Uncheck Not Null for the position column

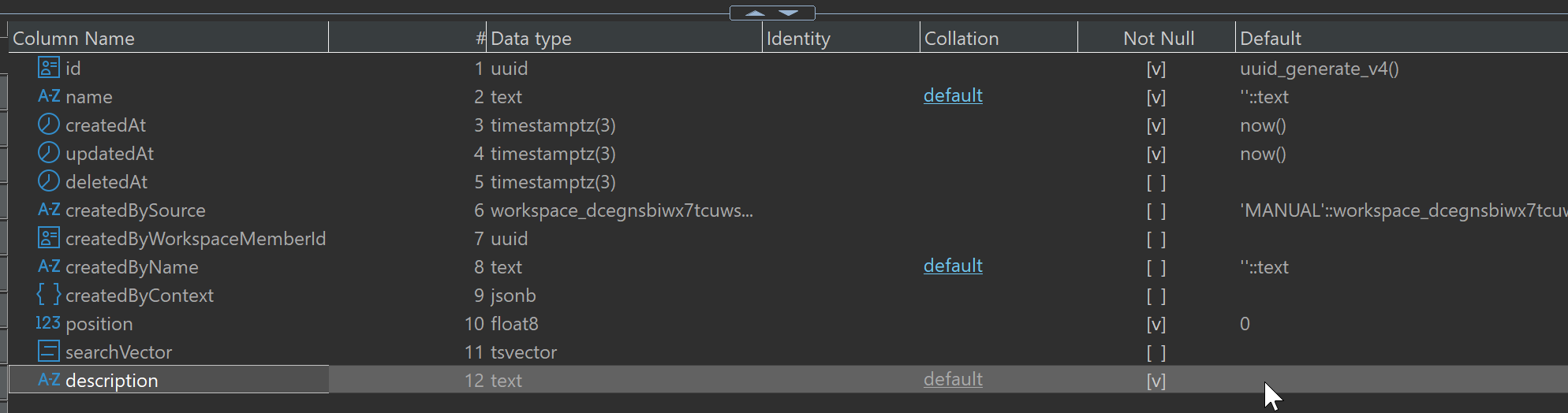pyautogui.click(x=1155, y=325)
